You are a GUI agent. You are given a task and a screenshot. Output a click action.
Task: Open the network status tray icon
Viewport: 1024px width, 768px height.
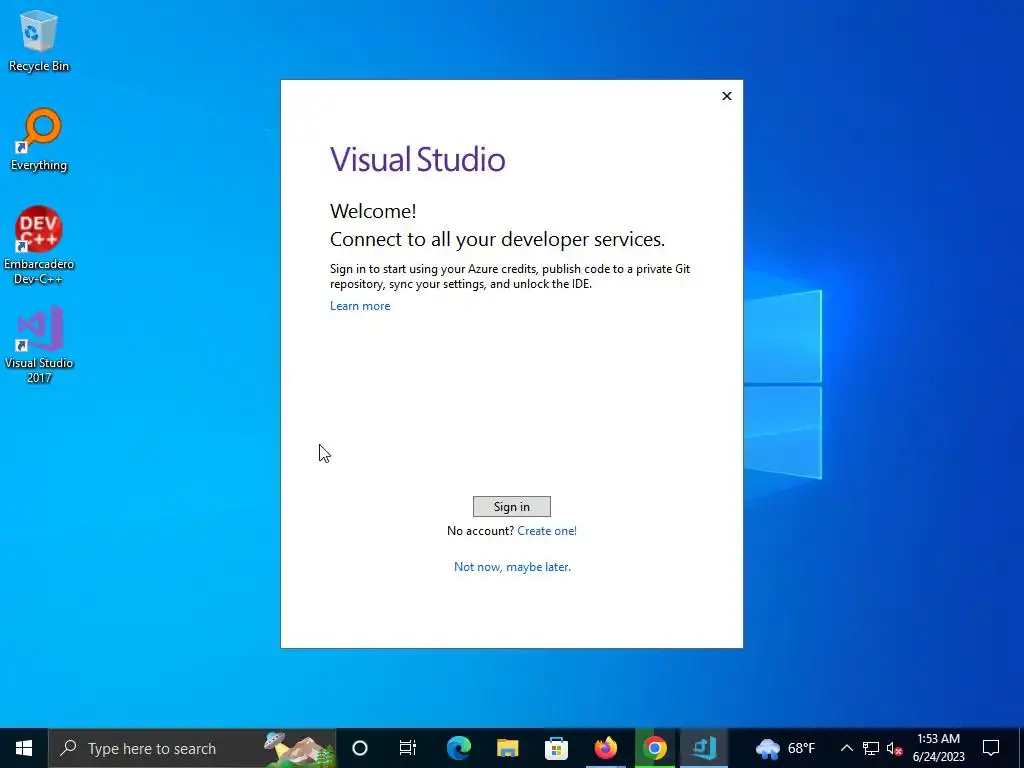(871, 748)
